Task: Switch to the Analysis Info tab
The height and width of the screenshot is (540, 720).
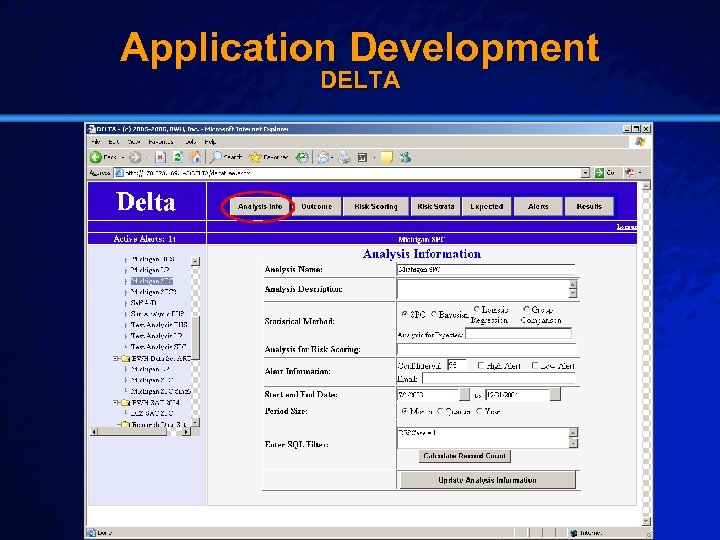Action: point(260,207)
